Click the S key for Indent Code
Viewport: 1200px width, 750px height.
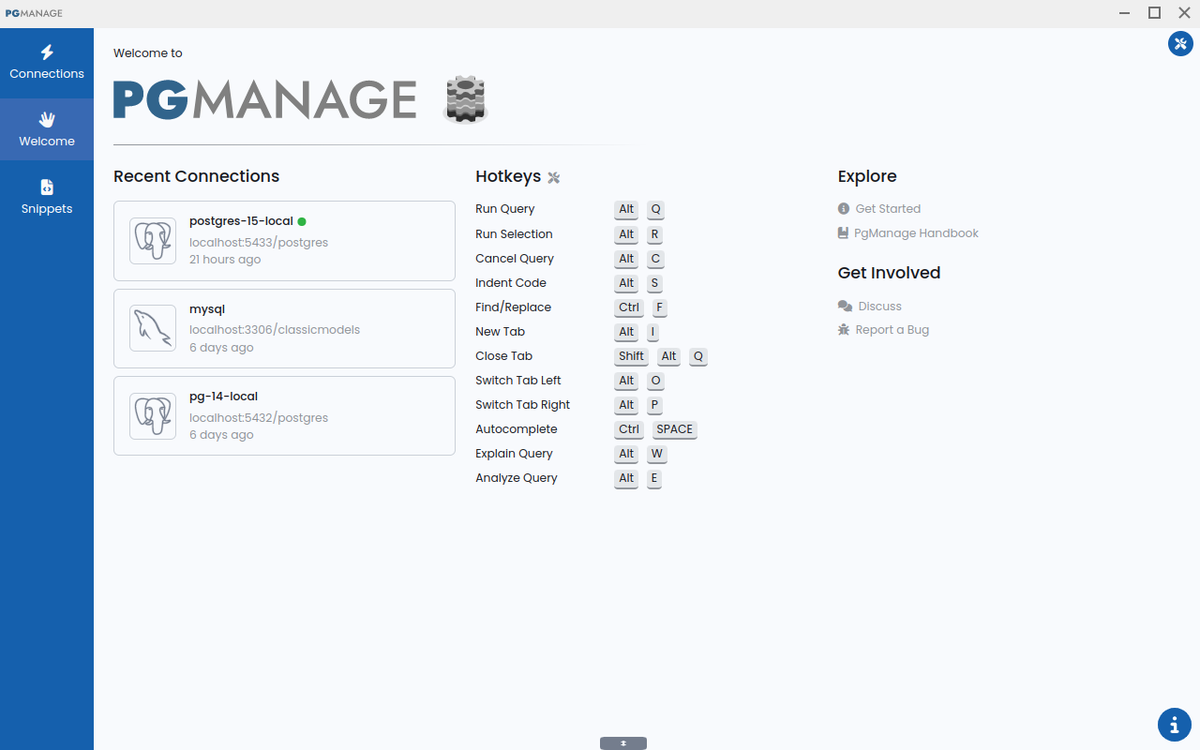tap(654, 283)
